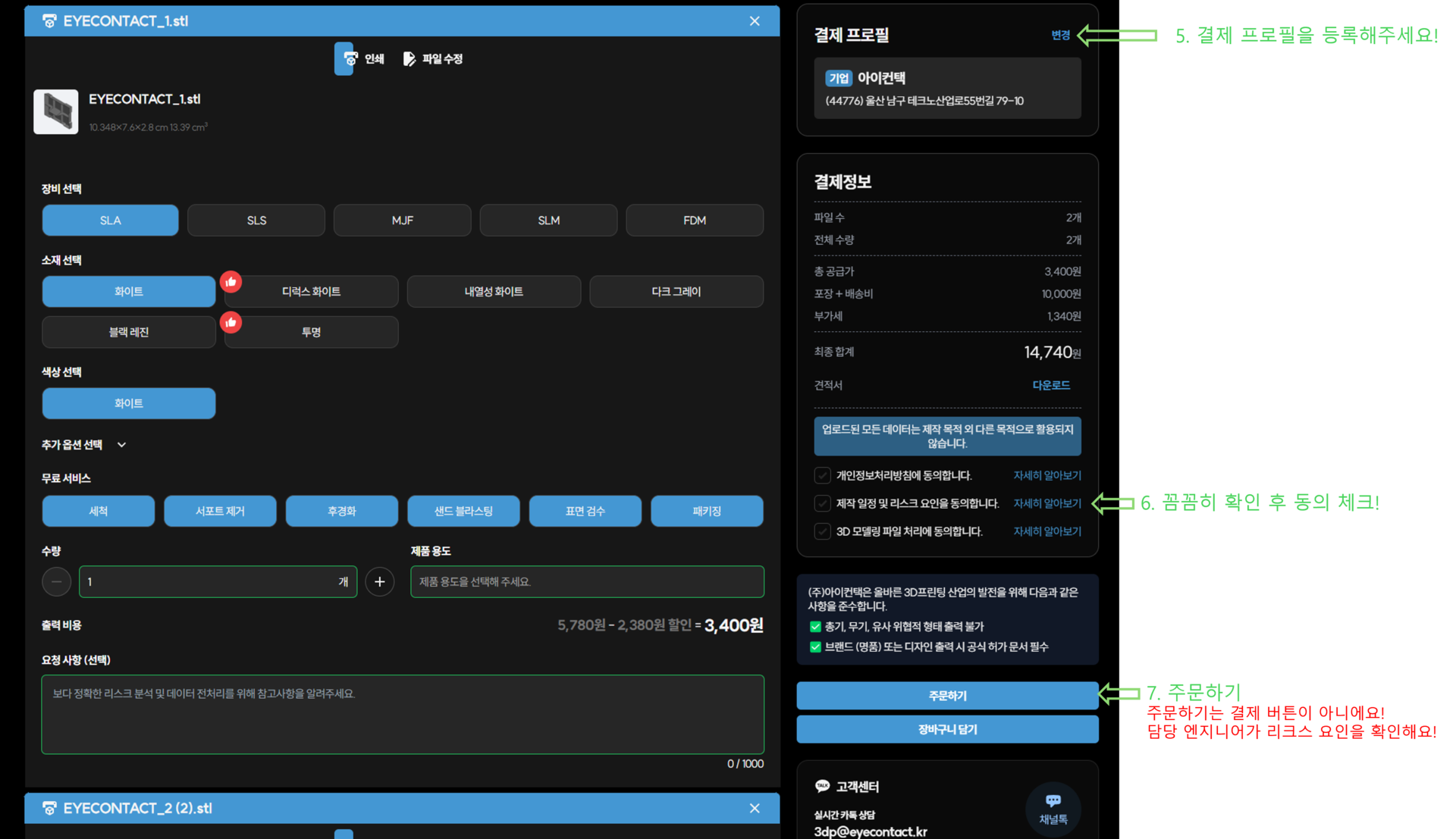1456x839 pixels.
Task: Close the EYECONTACT_1.stl panel
Action: pos(755,21)
